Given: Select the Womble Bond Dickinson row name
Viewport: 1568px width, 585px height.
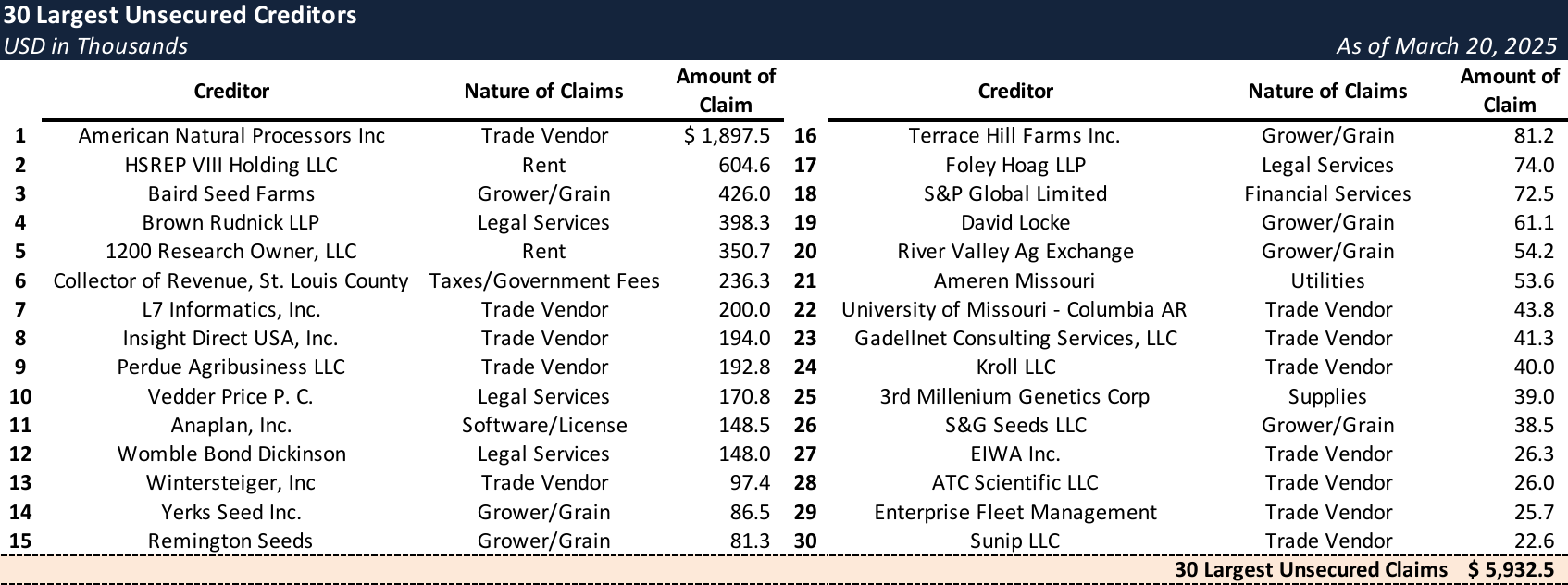Looking at the screenshot, I should (231, 454).
